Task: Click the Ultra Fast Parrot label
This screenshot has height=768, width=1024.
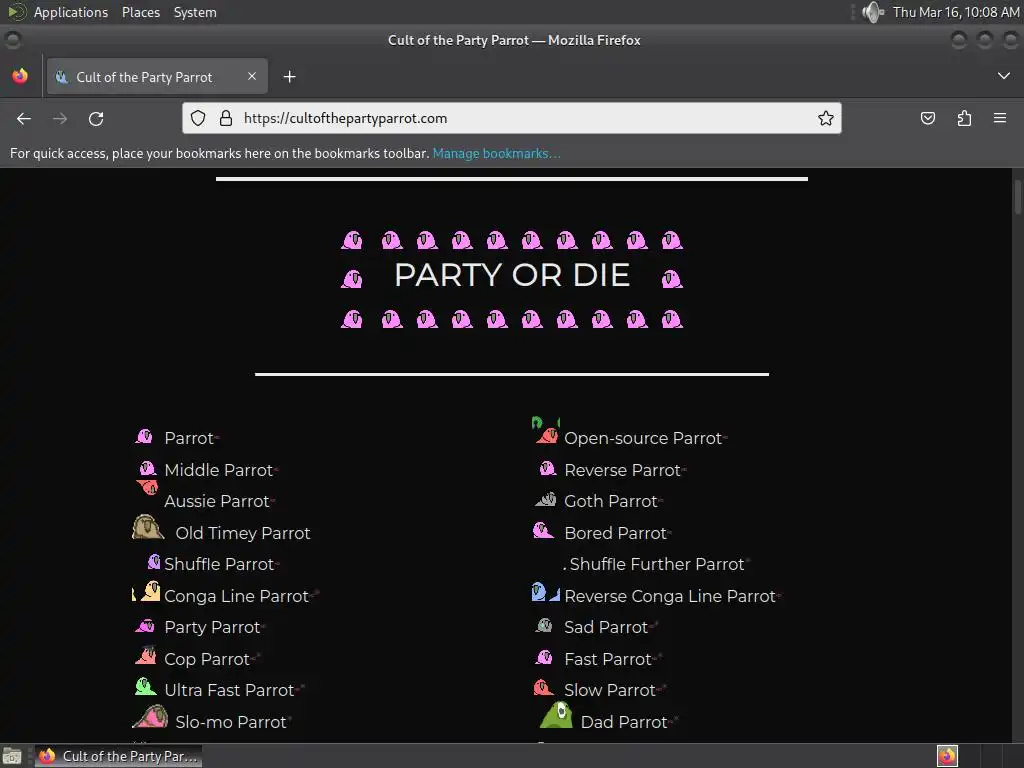Action: click(229, 690)
